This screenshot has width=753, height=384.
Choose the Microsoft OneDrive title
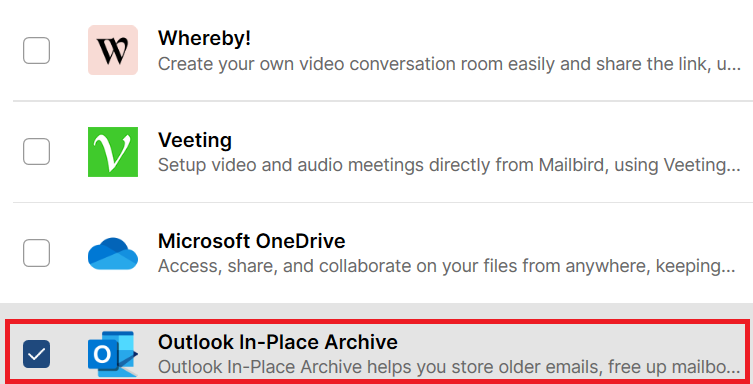click(252, 241)
